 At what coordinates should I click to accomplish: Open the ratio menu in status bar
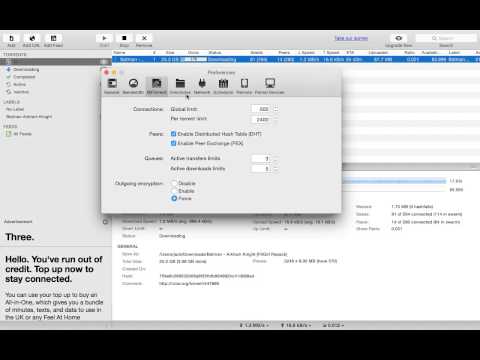click(x=333, y=325)
